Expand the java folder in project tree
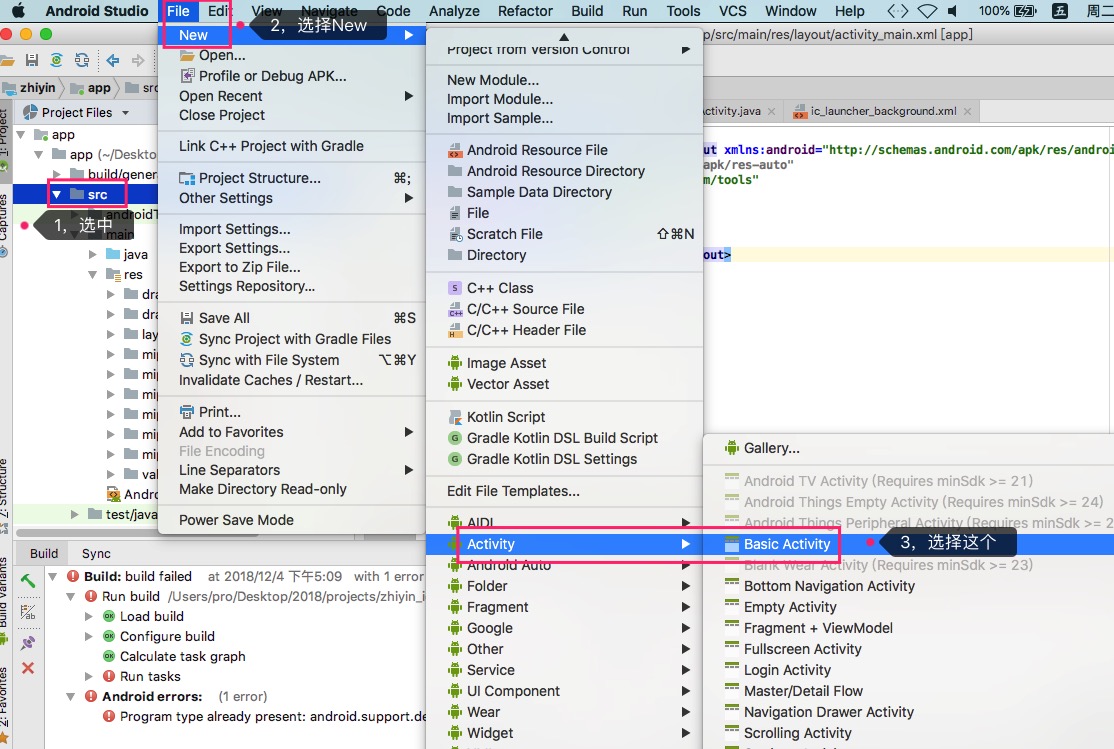The width and height of the screenshot is (1114, 749). click(92, 254)
